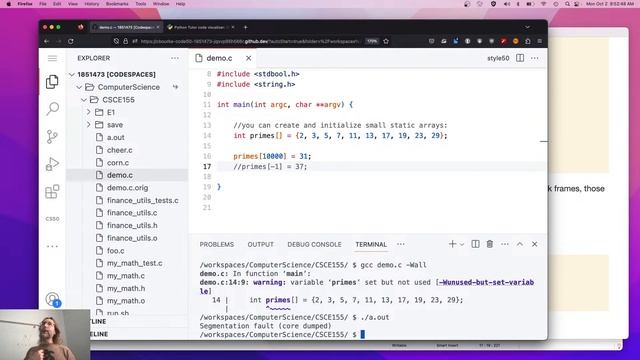Viewport: 640px width, 360px height.
Task: Open the Search view in activity bar
Action: pos(52,109)
